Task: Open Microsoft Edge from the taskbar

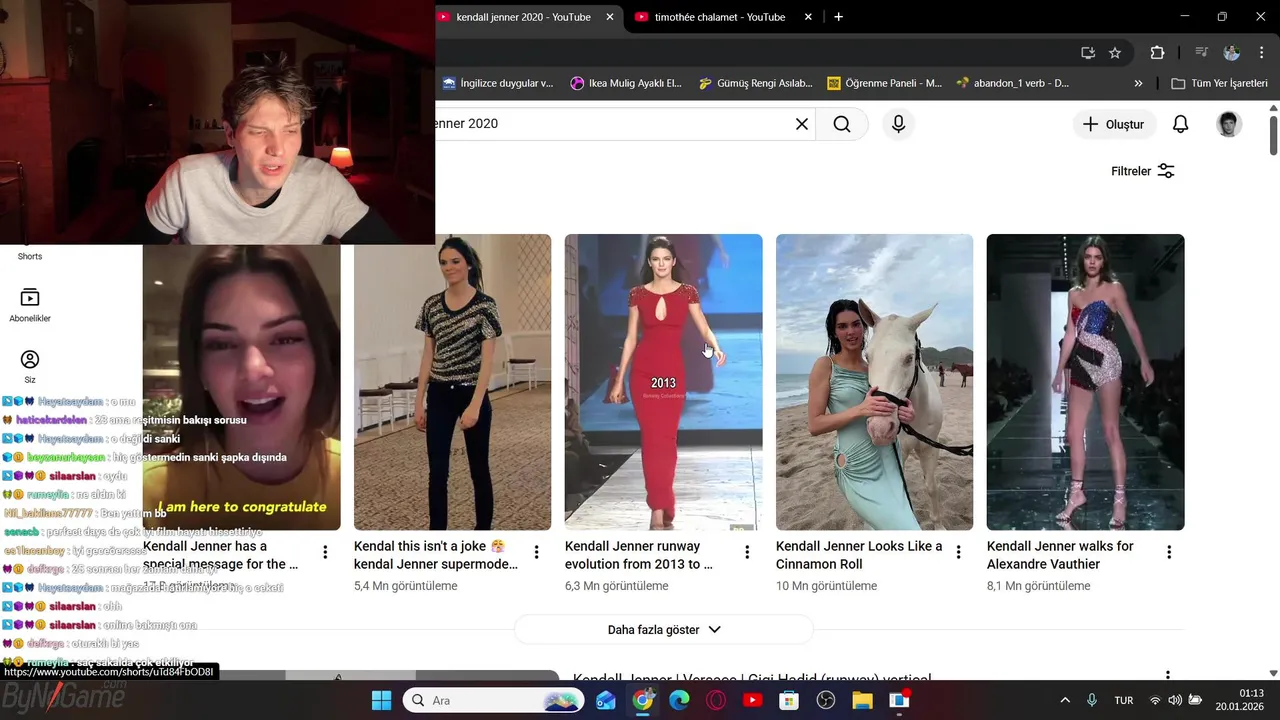Action: [679, 700]
